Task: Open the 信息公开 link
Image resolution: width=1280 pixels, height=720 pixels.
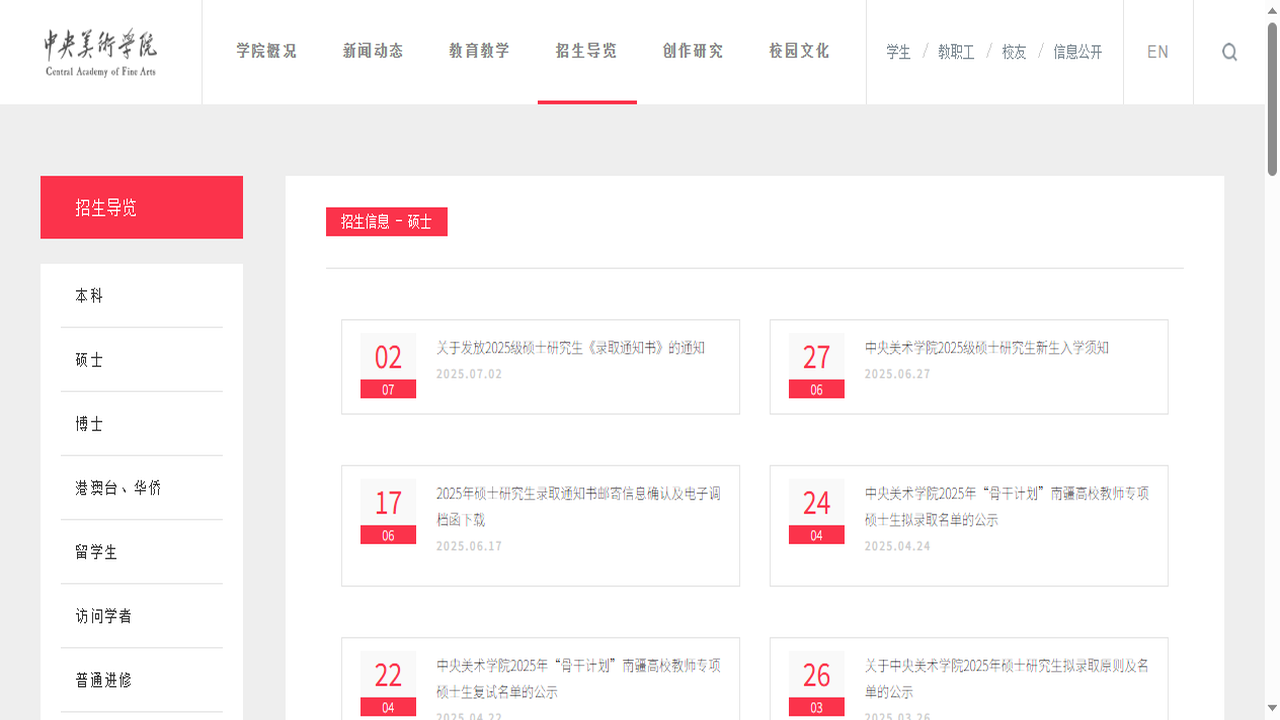Action: pyautogui.click(x=1076, y=52)
